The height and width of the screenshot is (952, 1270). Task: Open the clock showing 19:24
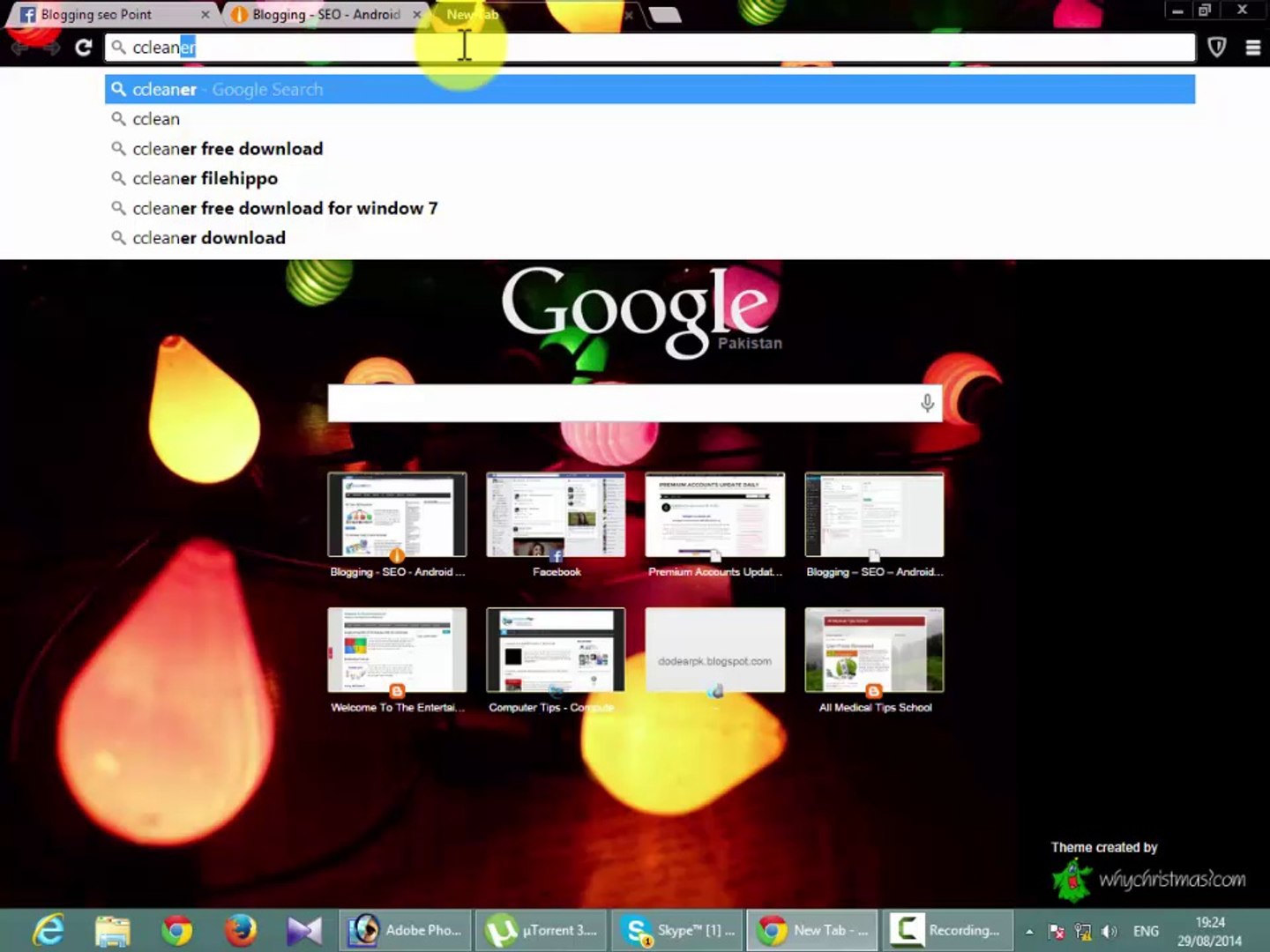pyautogui.click(x=1209, y=932)
